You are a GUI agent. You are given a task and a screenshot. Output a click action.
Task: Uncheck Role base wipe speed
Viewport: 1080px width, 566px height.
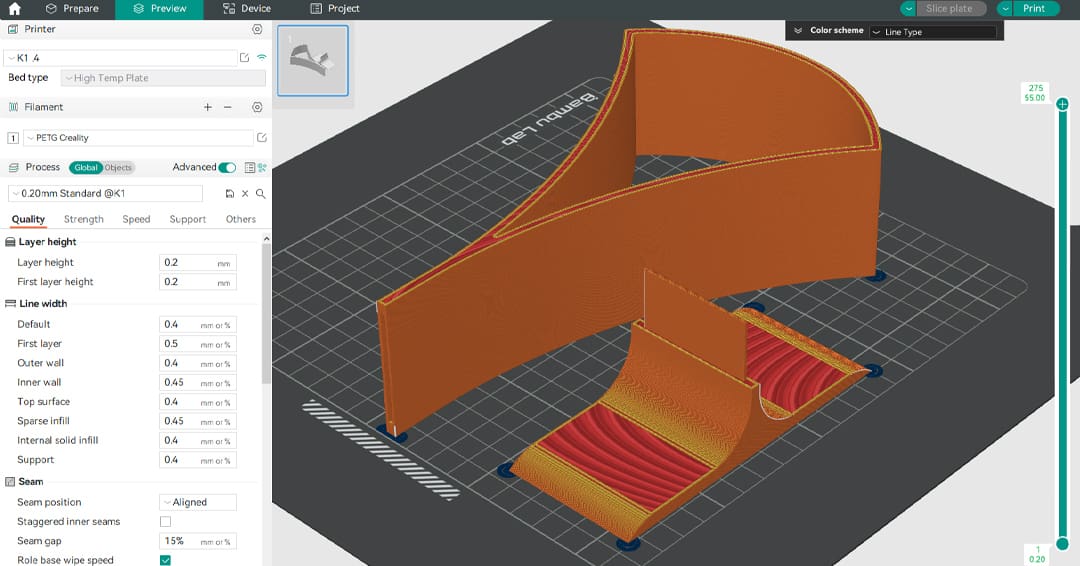(166, 560)
